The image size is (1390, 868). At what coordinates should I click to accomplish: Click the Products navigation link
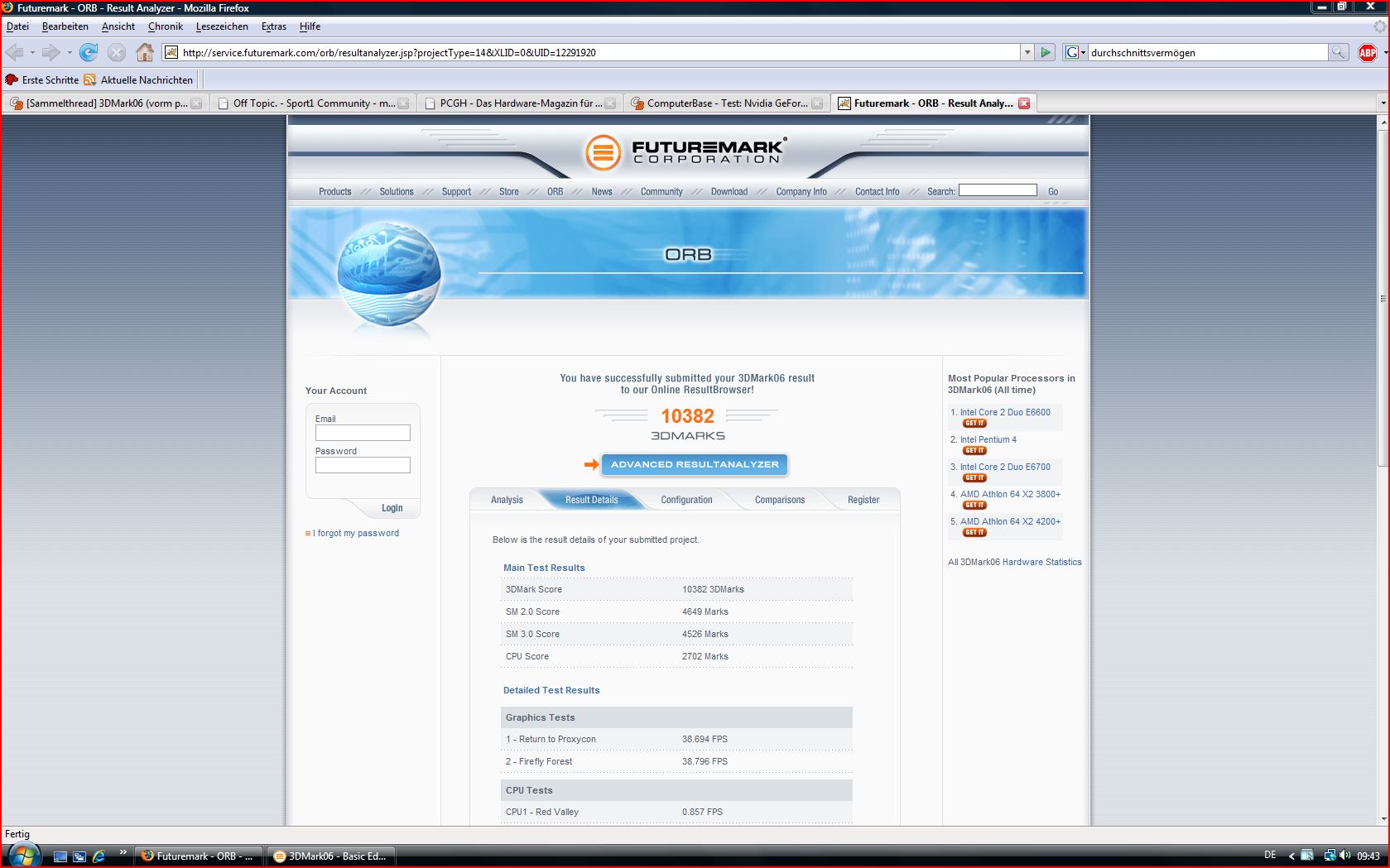pos(335,191)
